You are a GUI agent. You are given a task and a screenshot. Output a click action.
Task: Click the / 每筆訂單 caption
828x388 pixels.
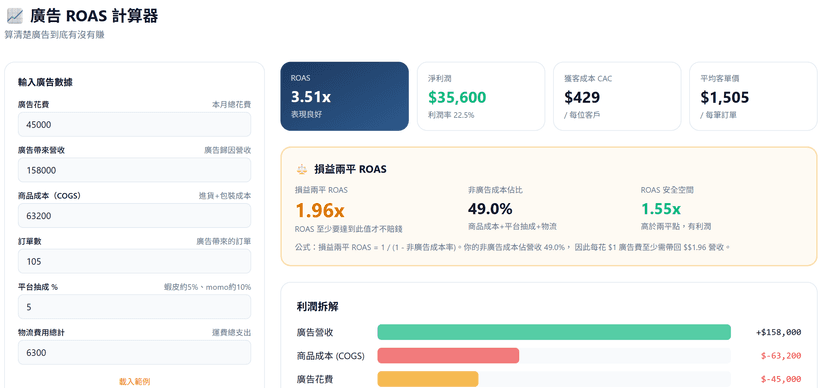coord(718,115)
